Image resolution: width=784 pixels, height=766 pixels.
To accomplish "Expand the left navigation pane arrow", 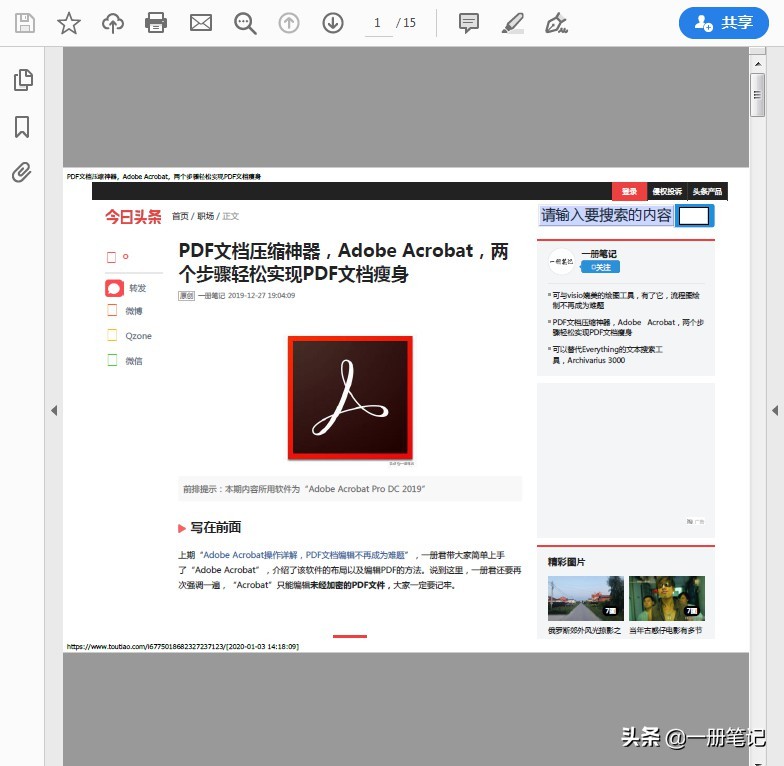I will click(54, 410).
